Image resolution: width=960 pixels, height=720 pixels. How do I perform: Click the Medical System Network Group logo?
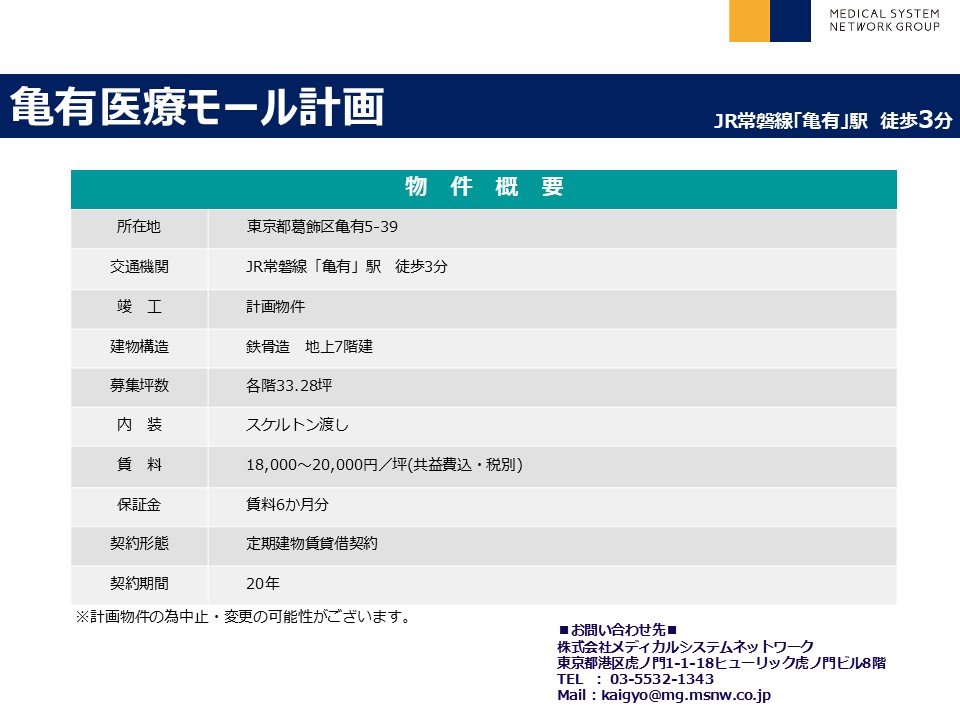[834, 21]
